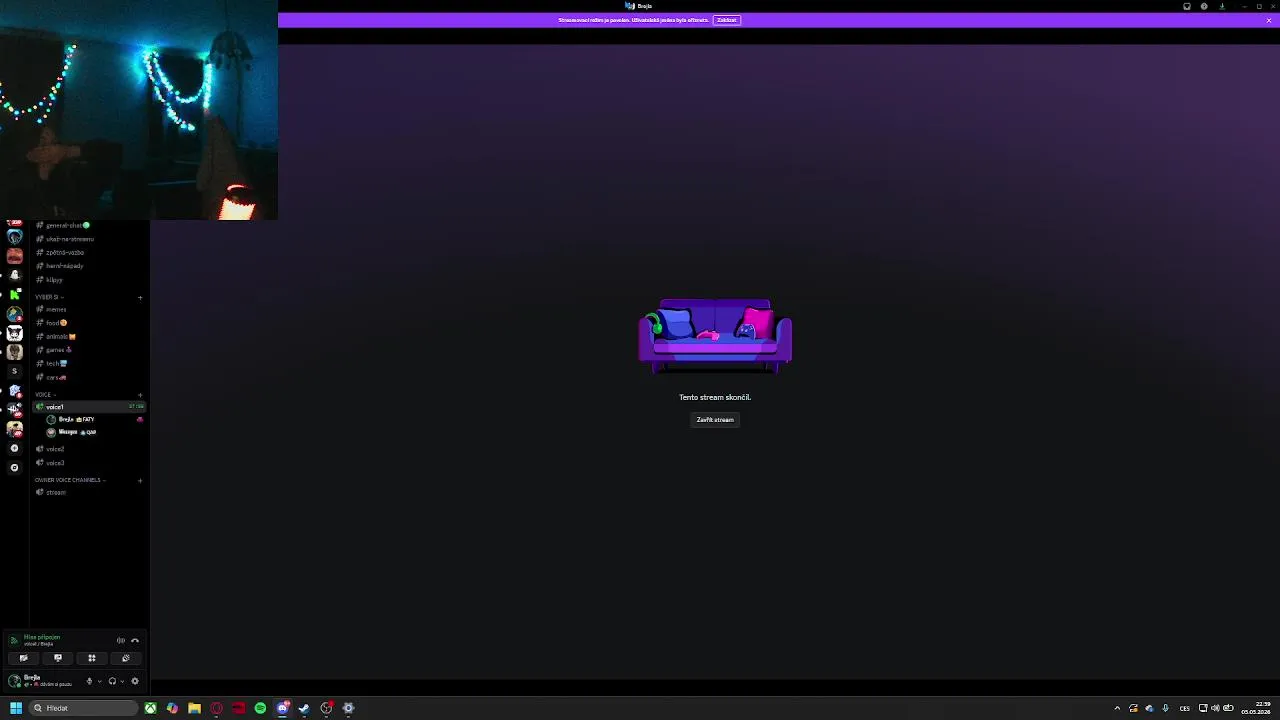Open the black-and-white cat server icon

[15, 333]
